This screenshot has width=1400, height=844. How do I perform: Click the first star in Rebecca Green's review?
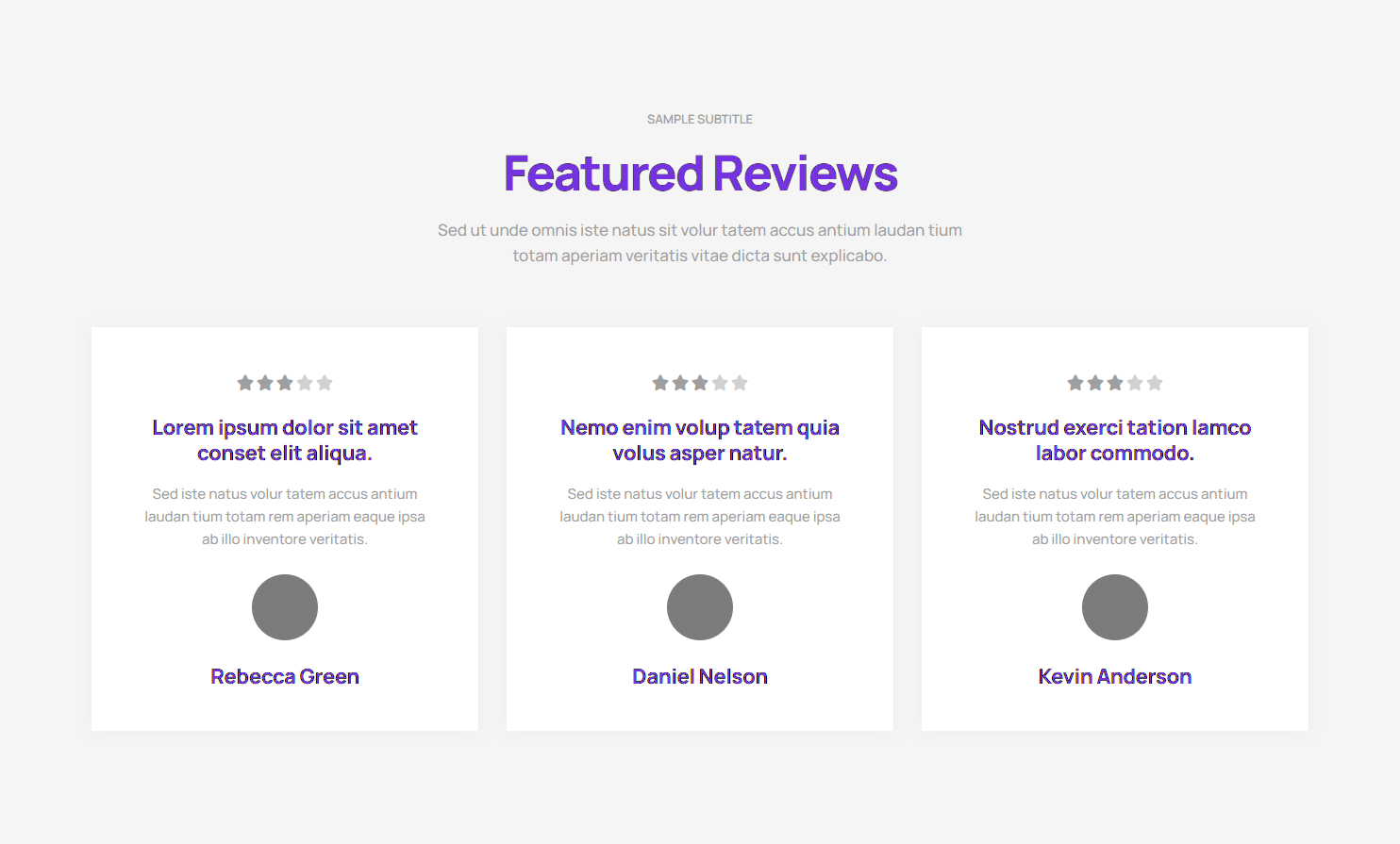click(x=245, y=383)
